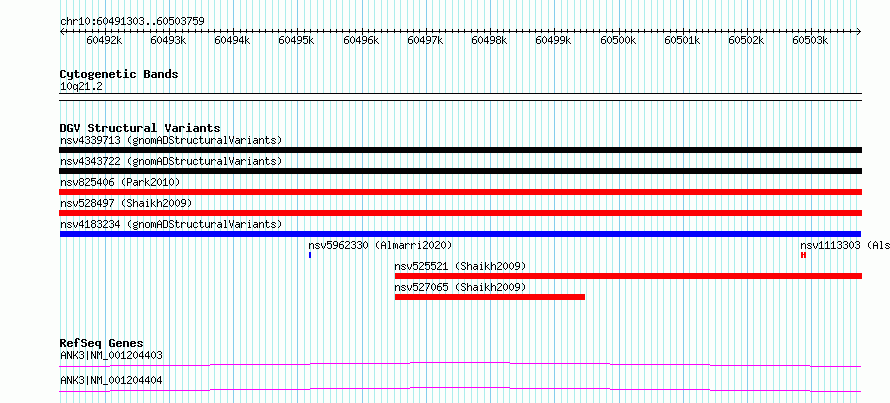
Task: Open the nsv4183234 blue variant bar
Action: 460,234
